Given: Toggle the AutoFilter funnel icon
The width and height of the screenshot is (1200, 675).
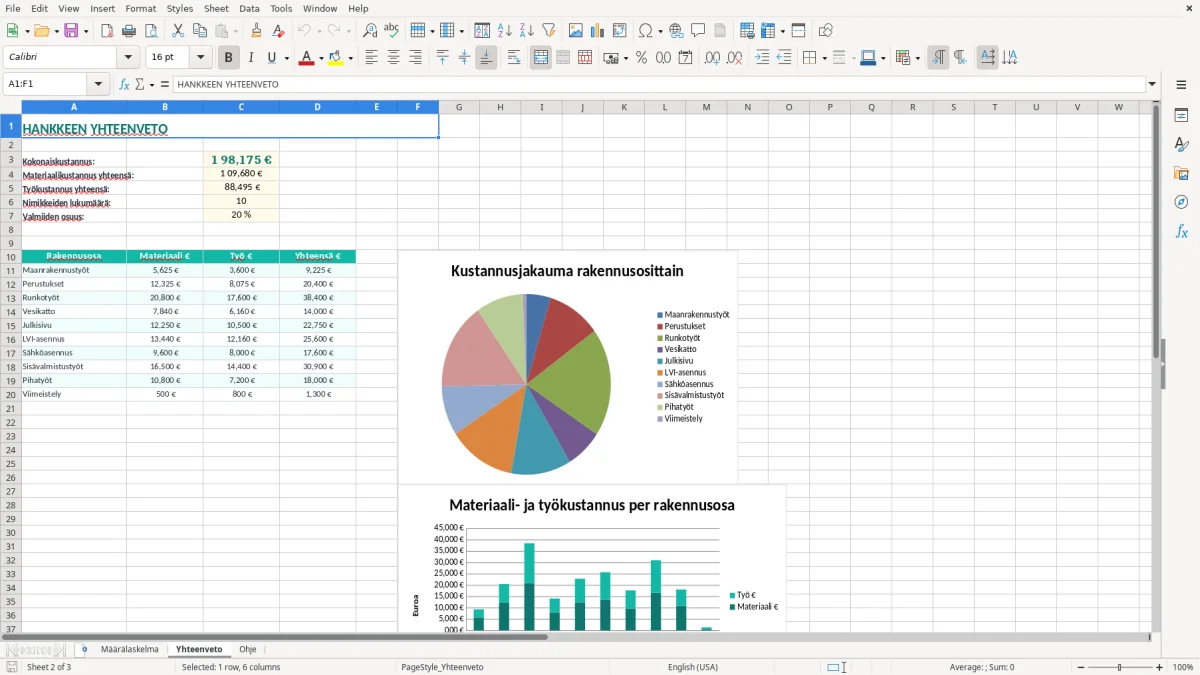Looking at the screenshot, I should pyautogui.click(x=548, y=31).
